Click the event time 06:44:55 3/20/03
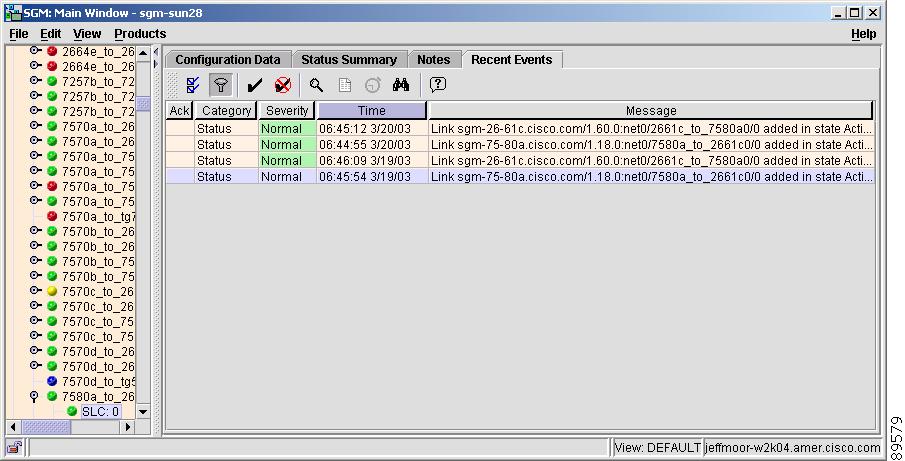The height and width of the screenshot is (461, 905). pyautogui.click(x=365, y=145)
